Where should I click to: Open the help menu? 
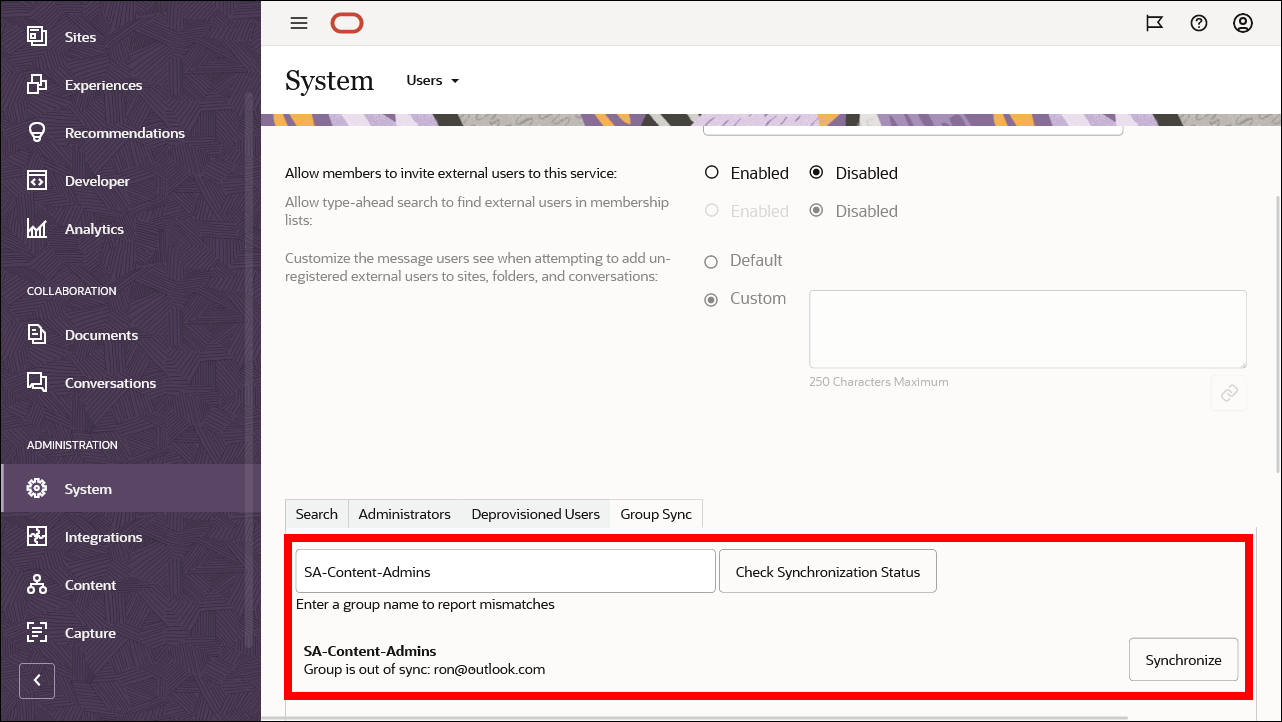(1199, 22)
